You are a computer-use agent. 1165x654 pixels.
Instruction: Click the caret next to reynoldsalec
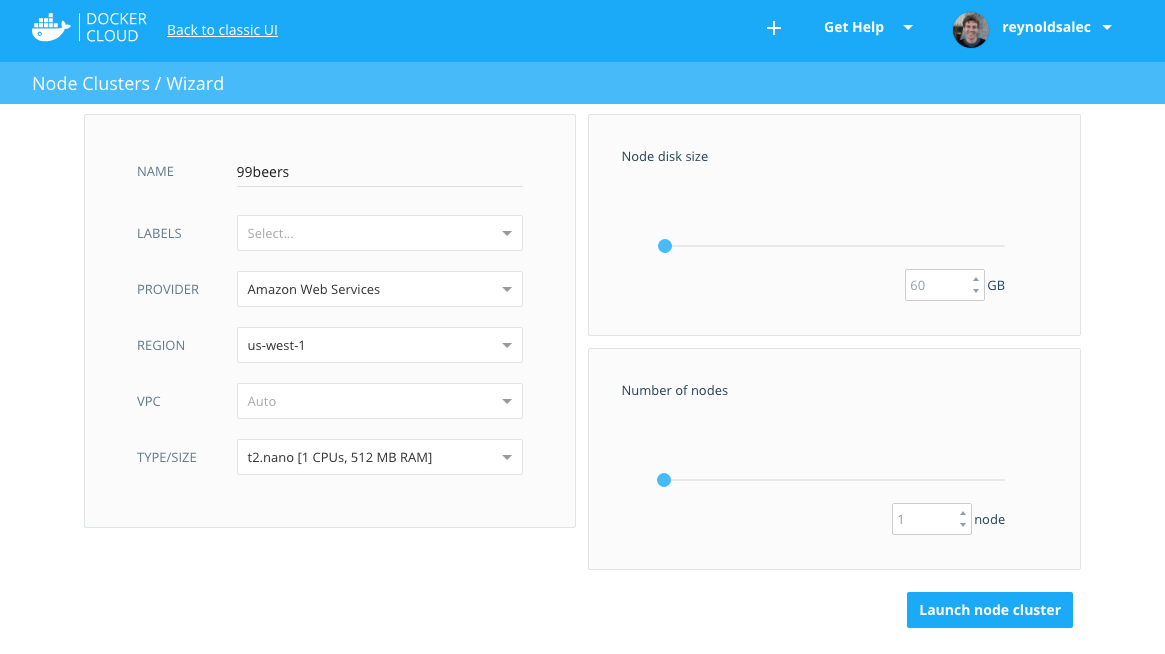(x=1107, y=27)
